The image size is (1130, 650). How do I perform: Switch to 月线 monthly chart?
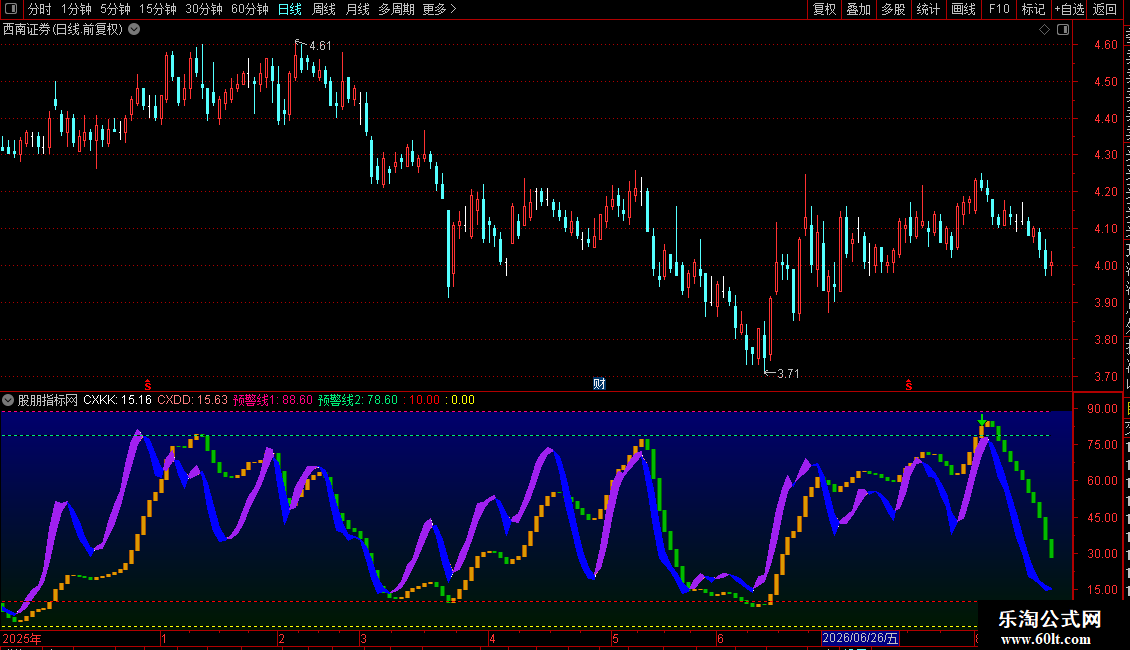(357, 9)
